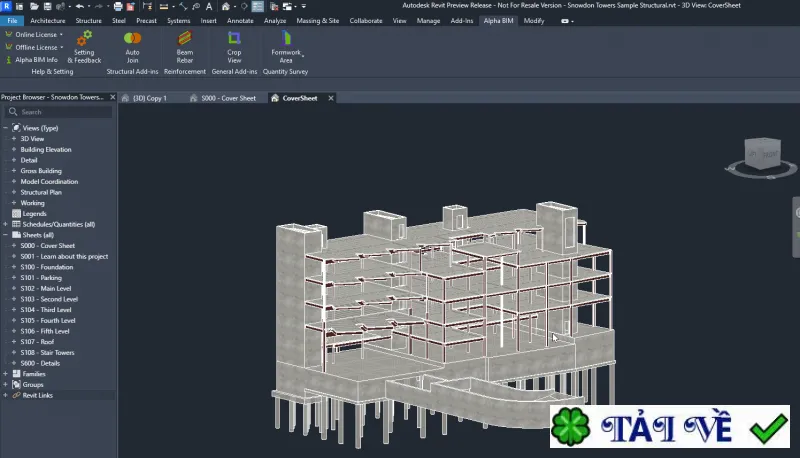Screen dimensions: 800x458
Task: Open the Online License dropdown
Action: tap(34, 35)
